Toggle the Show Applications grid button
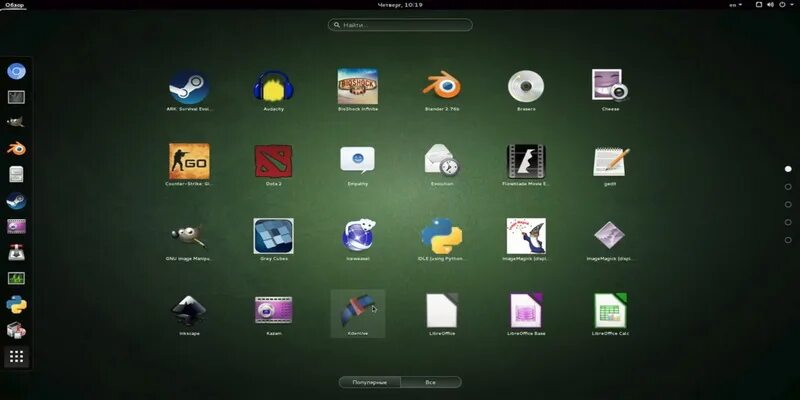This screenshot has width=800, height=400. 16,357
